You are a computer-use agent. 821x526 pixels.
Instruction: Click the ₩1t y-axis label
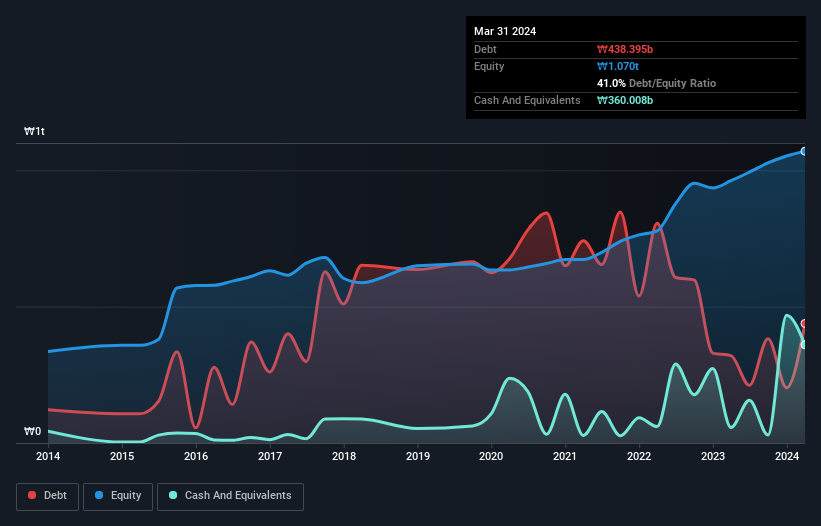35,131
